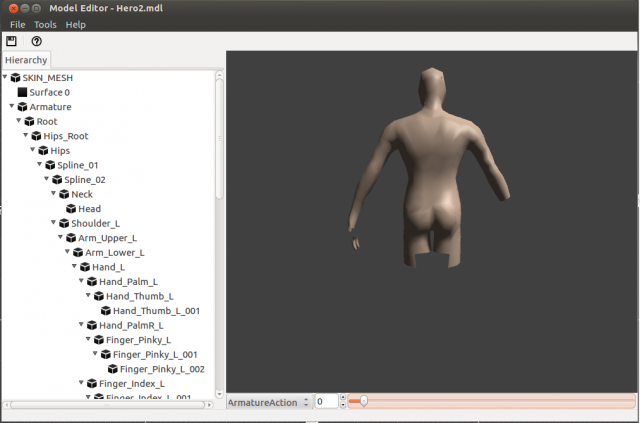Image resolution: width=640 pixels, height=423 pixels.
Task: Select the Arm_Upper_L bone item
Action: coord(107,238)
